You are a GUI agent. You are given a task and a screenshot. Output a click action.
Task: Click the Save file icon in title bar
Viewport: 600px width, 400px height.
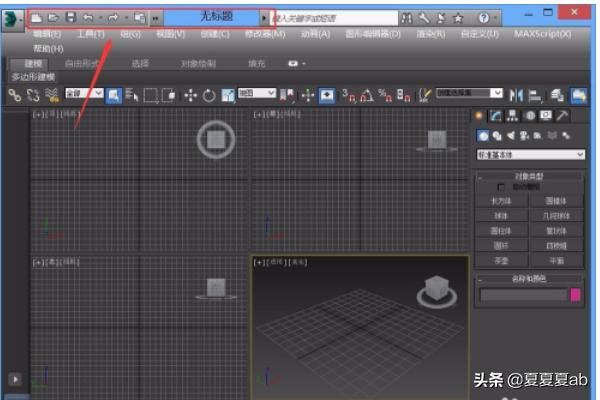tap(70, 18)
